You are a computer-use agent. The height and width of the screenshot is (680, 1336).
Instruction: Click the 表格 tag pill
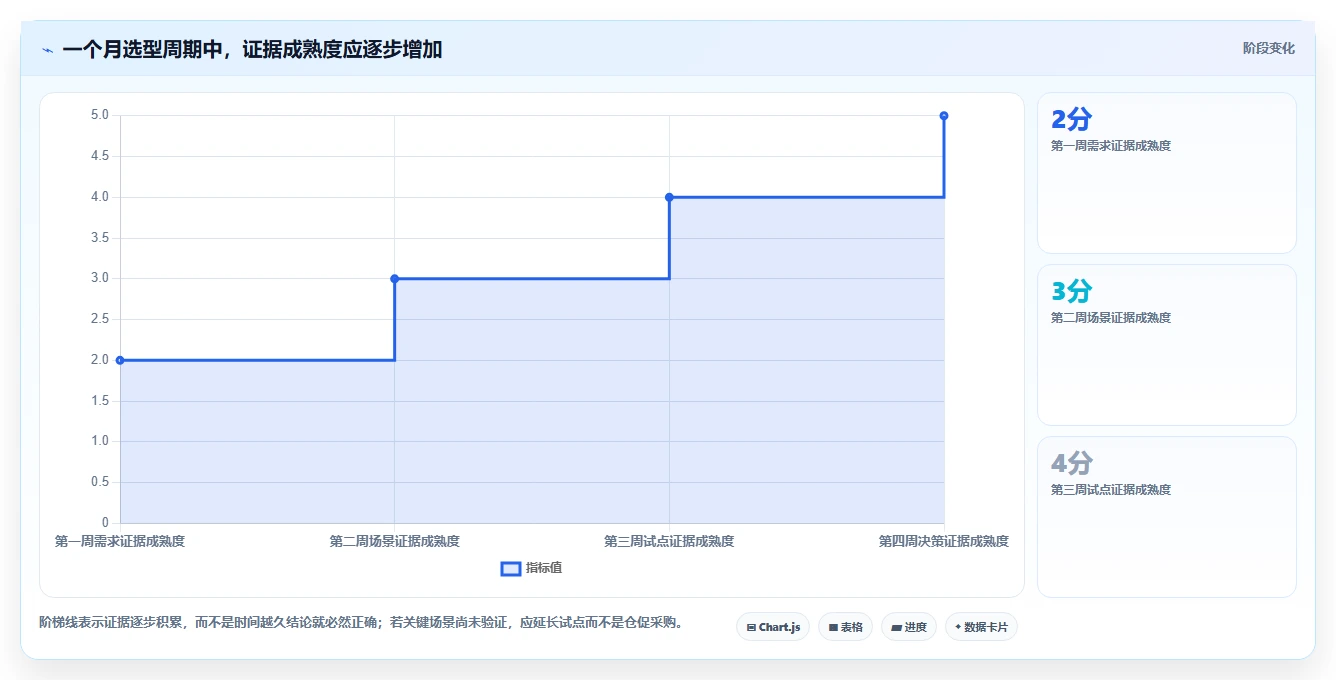point(845,627)
